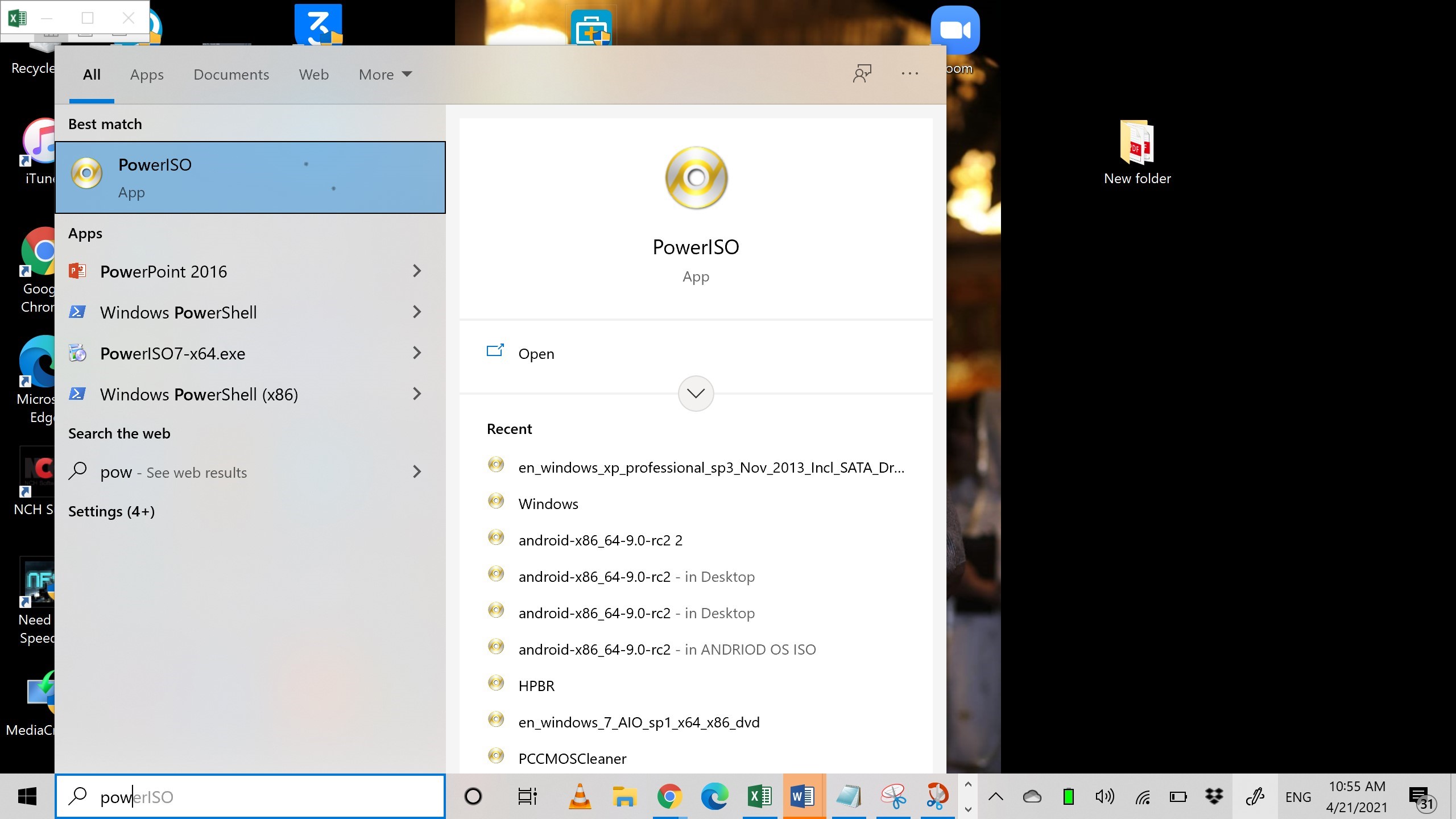The width and height of the screenshot is (1456, 819).
Task: Open Cortana circle on the taskbar
Action: click(473, 796)
